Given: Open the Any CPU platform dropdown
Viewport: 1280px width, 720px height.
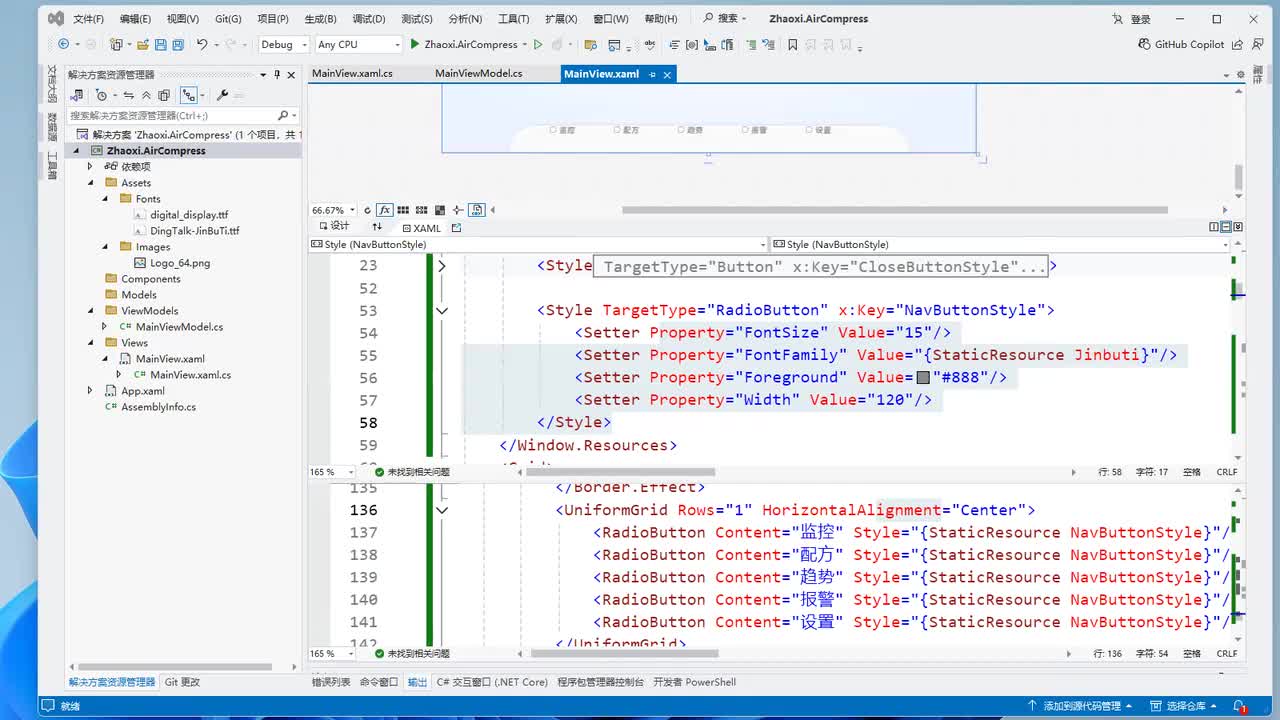Looking at the screenshot, I should click(x=358, y=44).
